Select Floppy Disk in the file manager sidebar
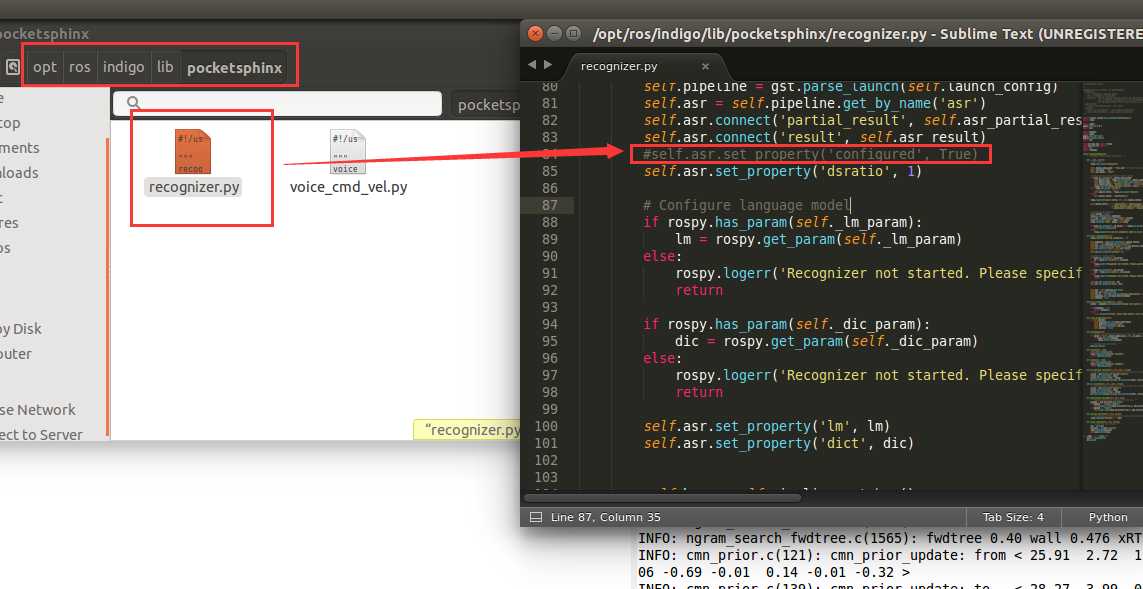This screenshot has width=1143, height=589. coord(20,329)
